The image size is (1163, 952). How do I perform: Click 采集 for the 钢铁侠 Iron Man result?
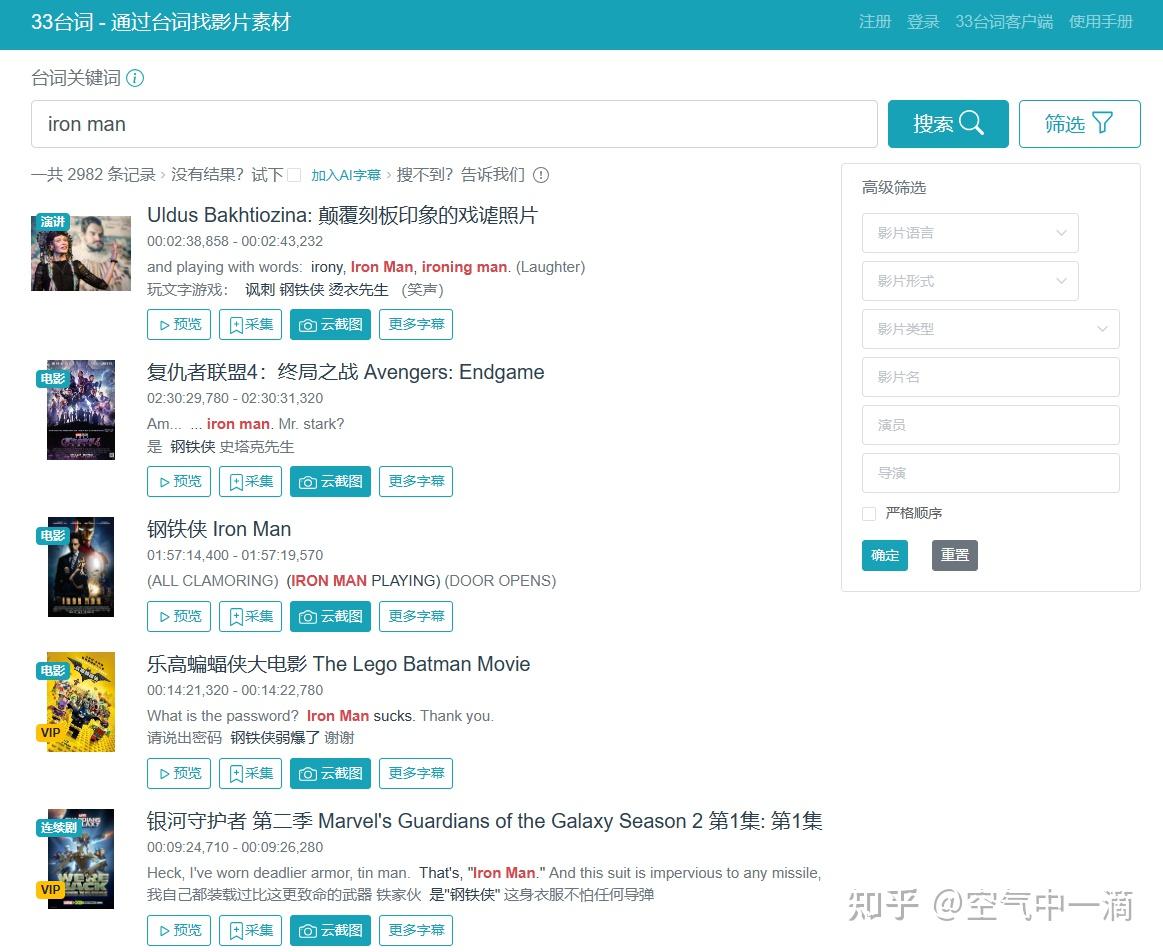pyautogui.click(x=251, y=617)
